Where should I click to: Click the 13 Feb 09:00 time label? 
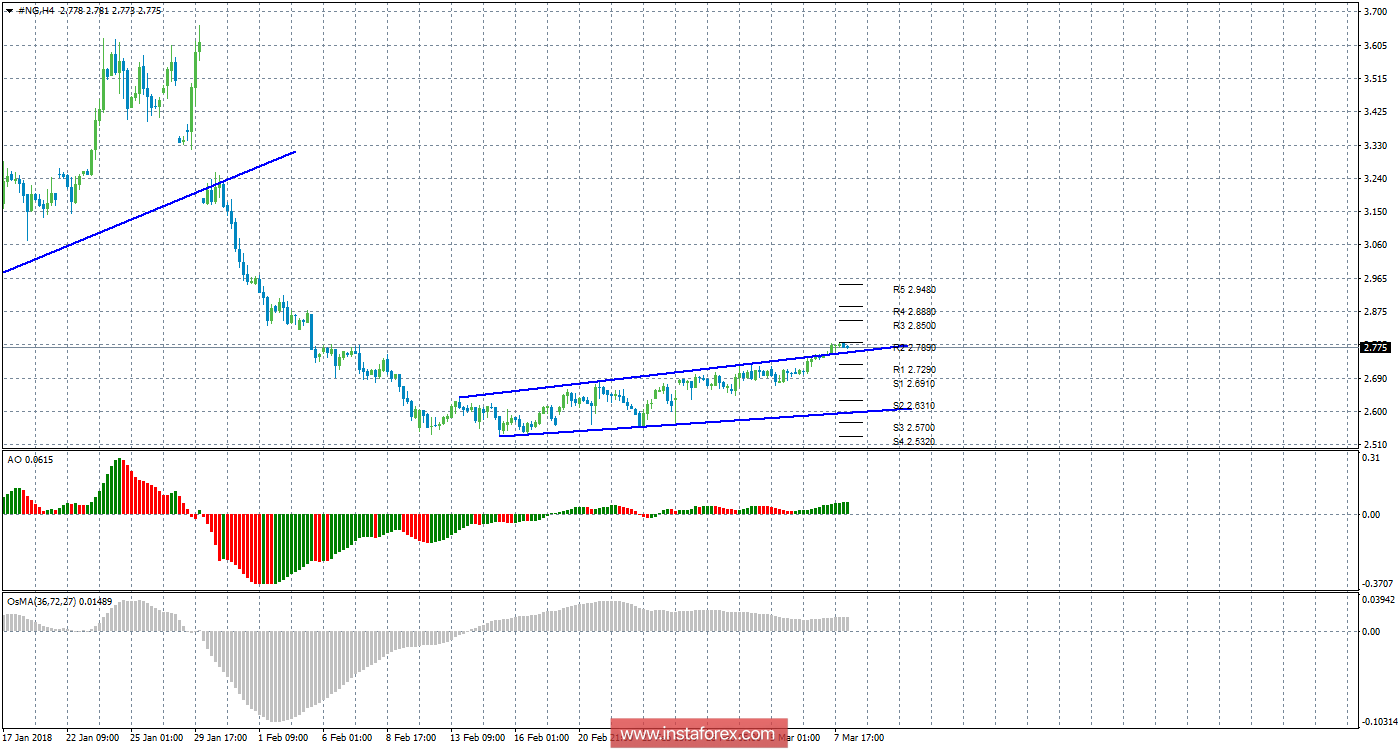click(x=476, y=738)
